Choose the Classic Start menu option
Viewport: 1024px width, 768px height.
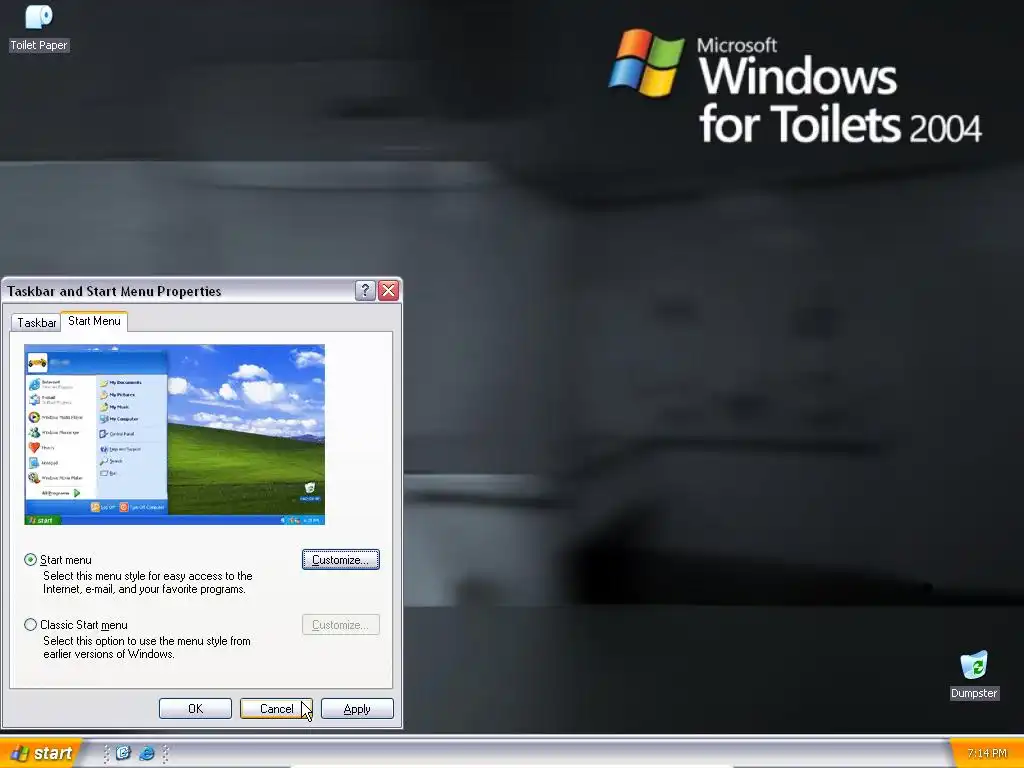pyautogui.click(x=76, y=625)
